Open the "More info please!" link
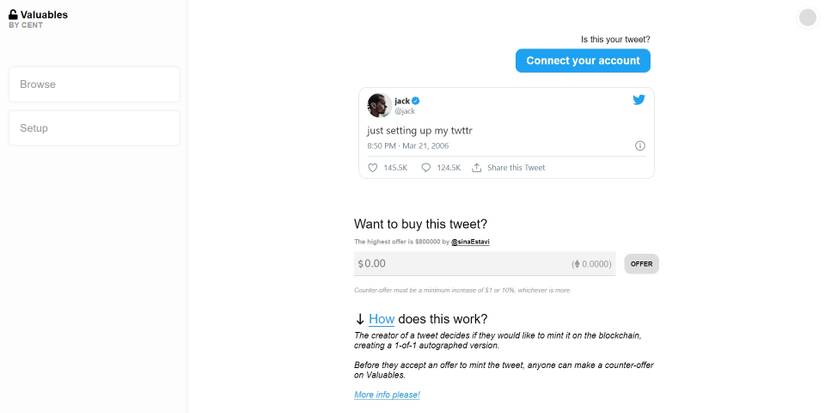Image resolution: width=825 pixels, height=413 pixels. (x=387, y=395)
